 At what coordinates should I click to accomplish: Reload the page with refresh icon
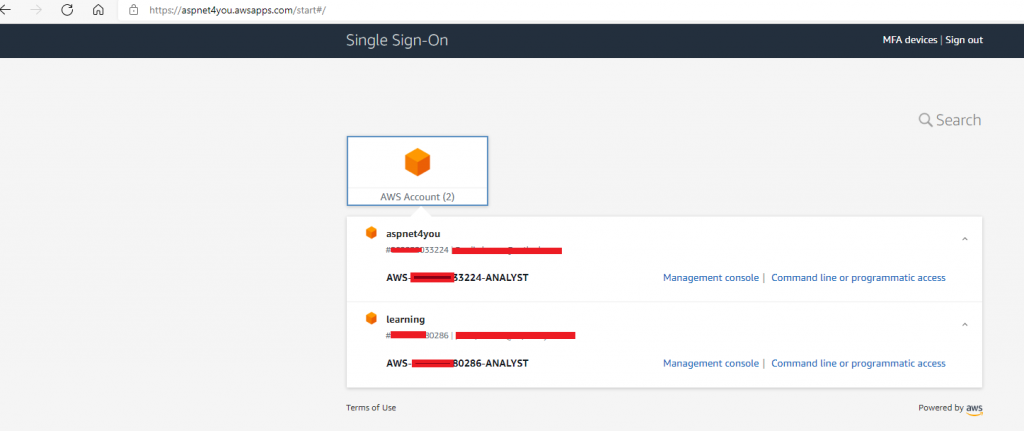[67, 10]
